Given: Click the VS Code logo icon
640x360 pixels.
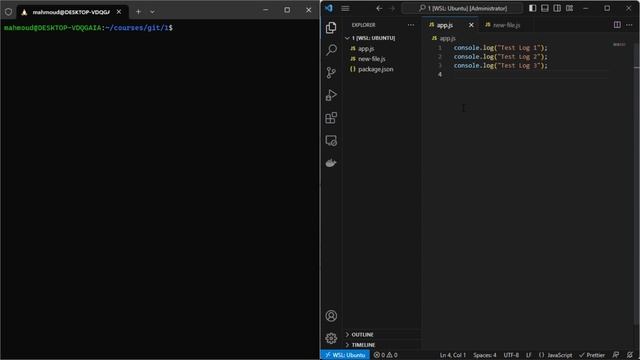Looking at the screenshot, I should coord(329,8).
